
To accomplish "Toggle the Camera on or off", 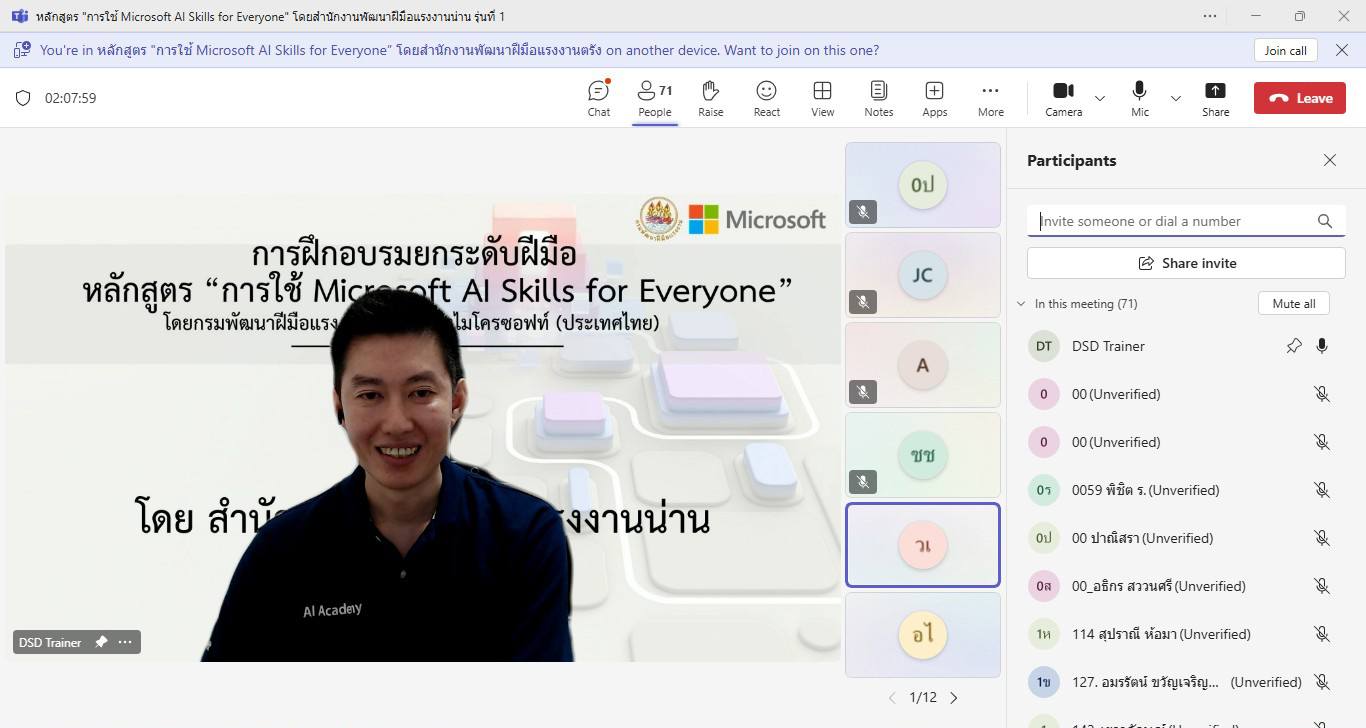I will click(x=1063, y=98).
